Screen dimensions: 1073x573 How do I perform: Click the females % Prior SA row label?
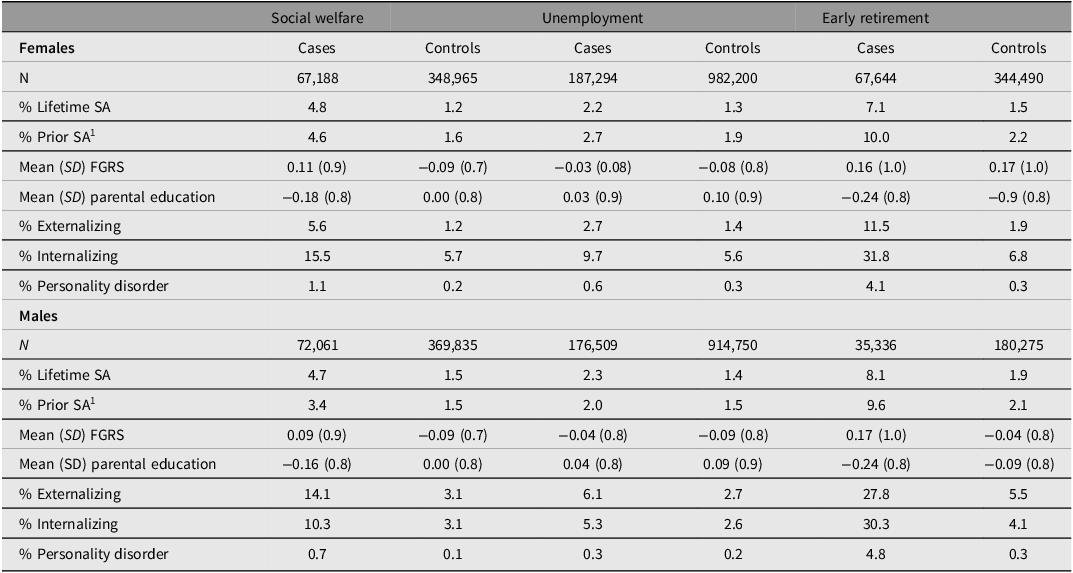(x=55, y=138)
